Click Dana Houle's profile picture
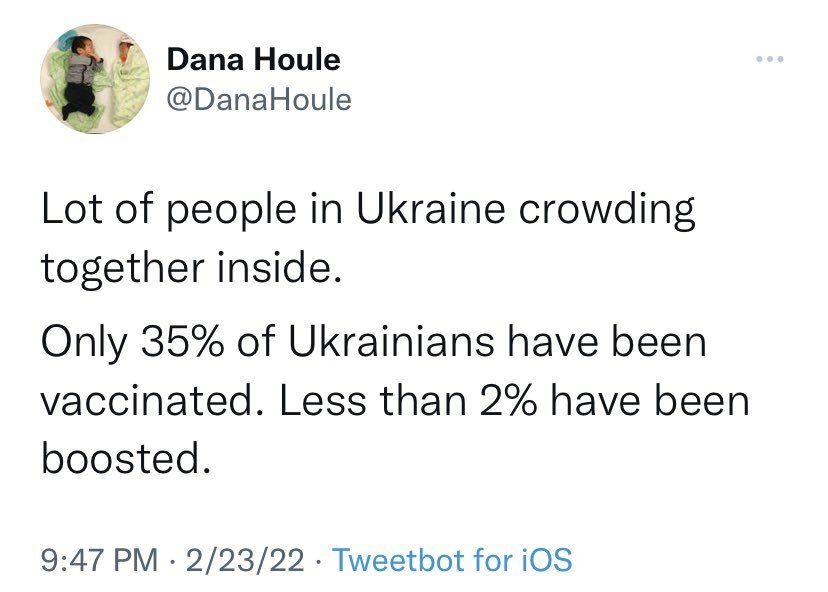Image resolution: width=828 pixels, height=592 pixels. click(95, 80)
